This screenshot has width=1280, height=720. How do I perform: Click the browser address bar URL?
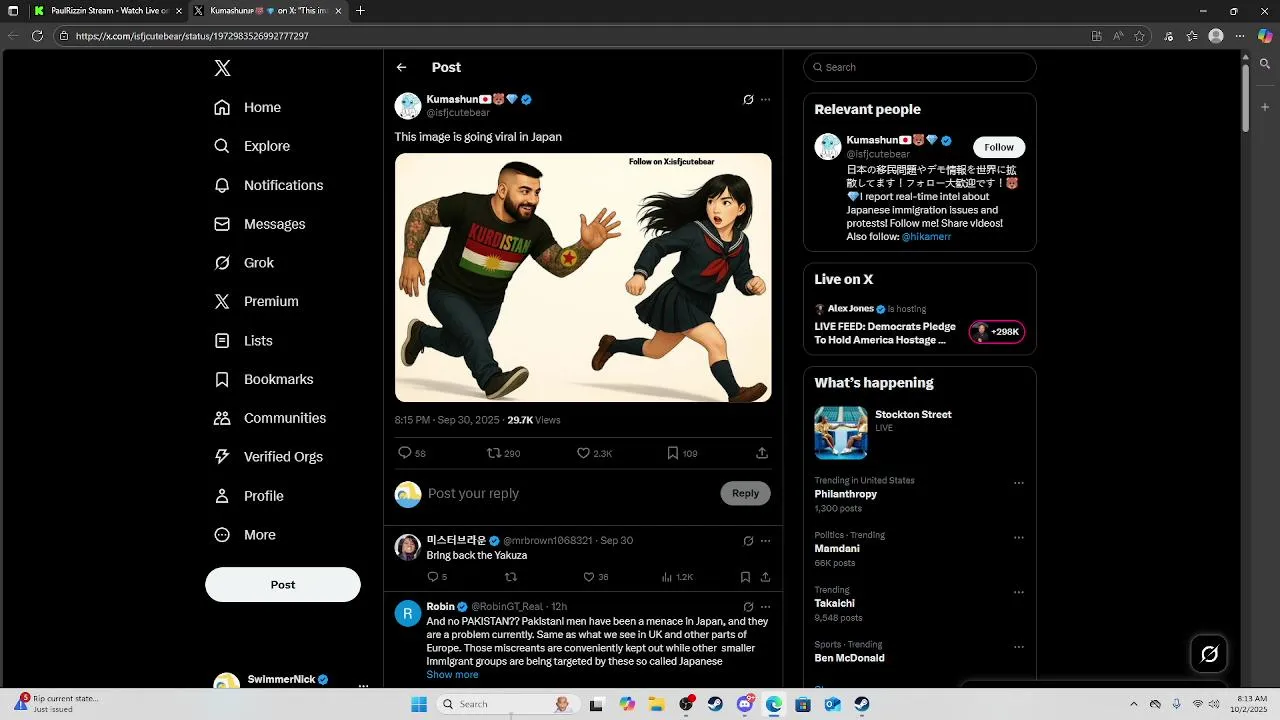pos(192,36)
